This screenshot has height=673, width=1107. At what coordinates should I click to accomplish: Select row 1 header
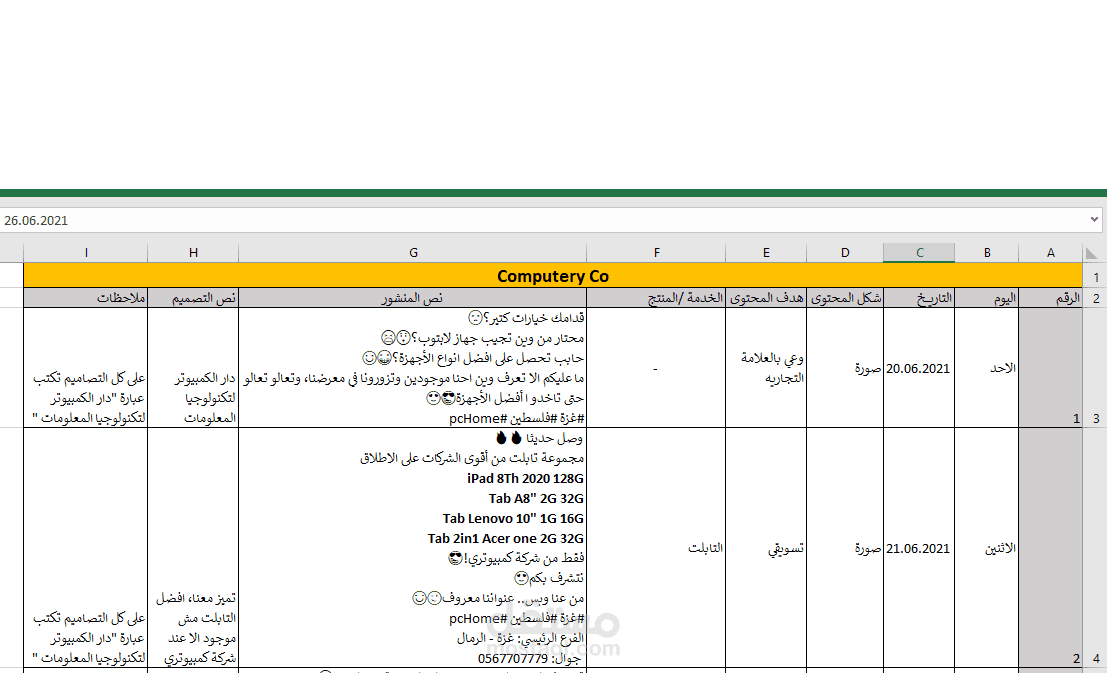pyautogui.click(x=1095, y=276)
